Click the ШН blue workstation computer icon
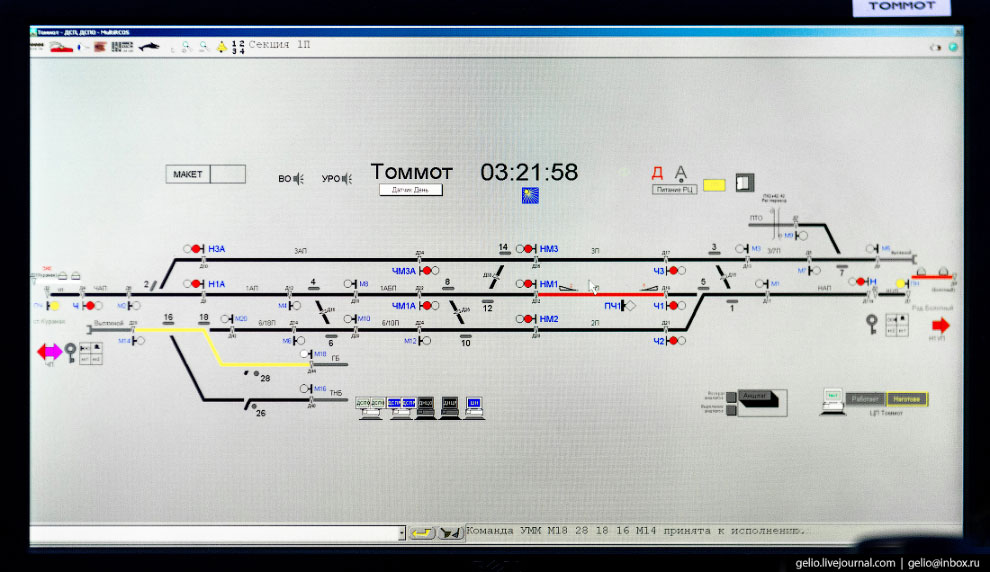 474,408
